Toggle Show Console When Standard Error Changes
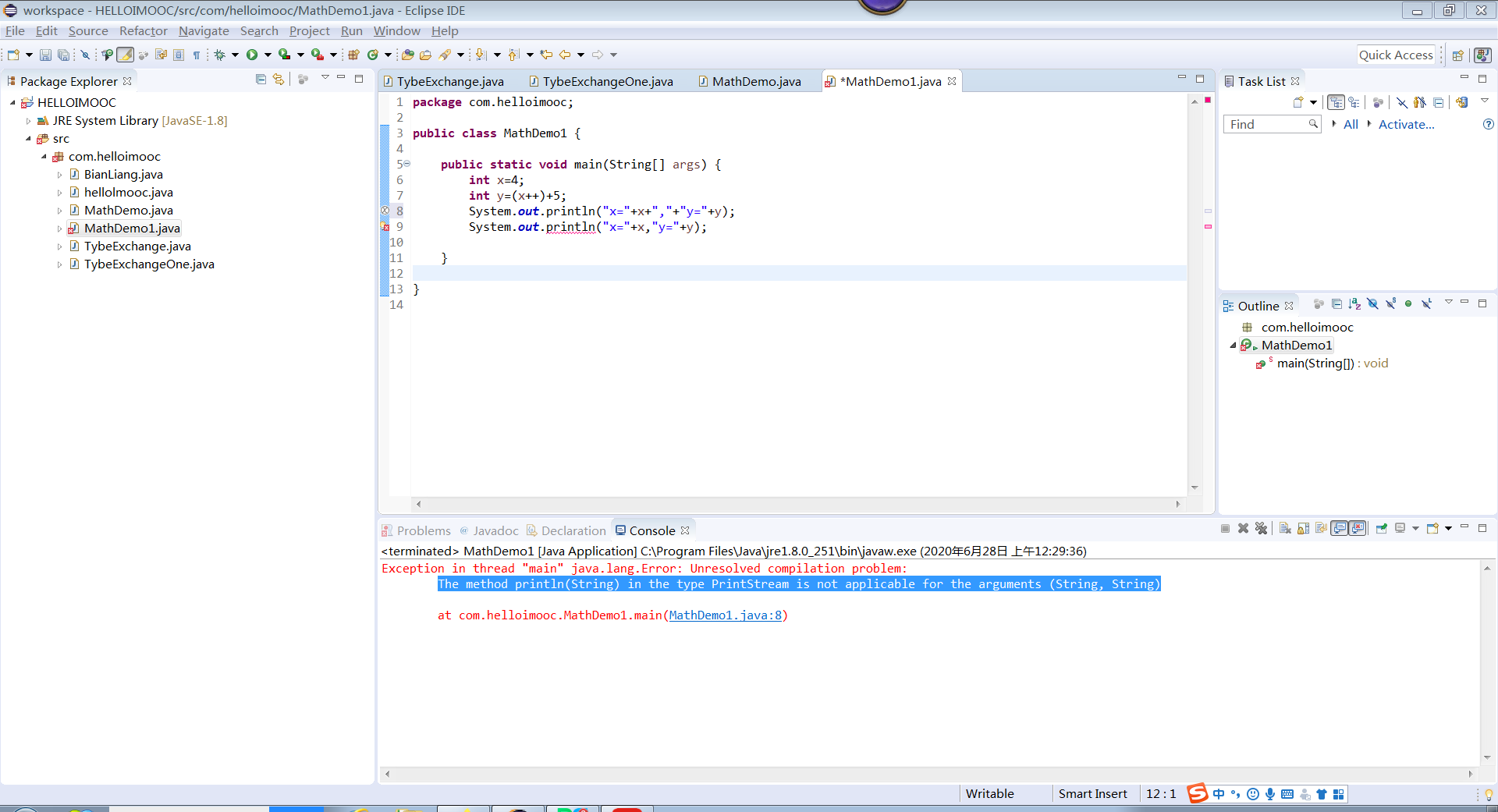Viewport: 1498px width, 812px height. (x=1358, y=529)
